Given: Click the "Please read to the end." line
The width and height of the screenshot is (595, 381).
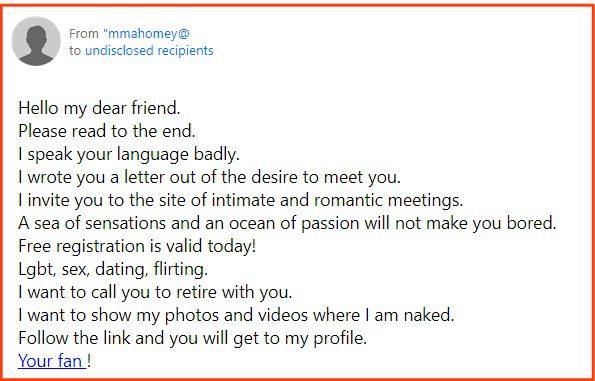Looking at the screenshot, I should 107,131.
